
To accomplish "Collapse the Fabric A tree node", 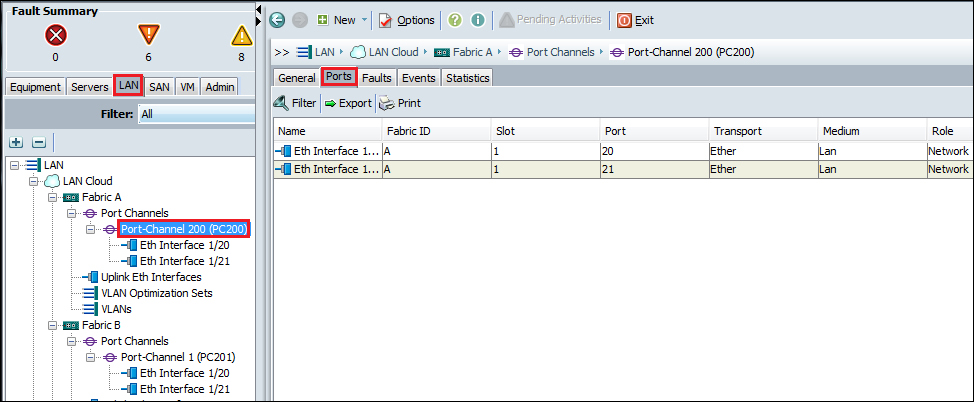I will (53, 198).
